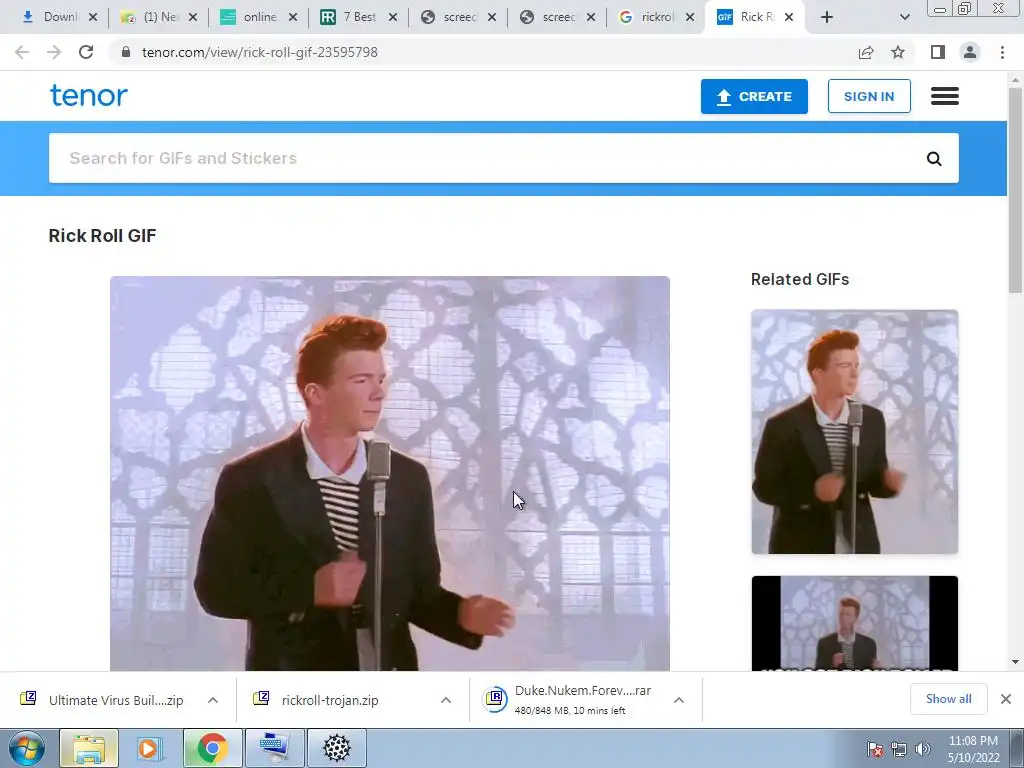Click the Chrome taskbar icon
1024x768 pixels.
(x=212, y=748)
